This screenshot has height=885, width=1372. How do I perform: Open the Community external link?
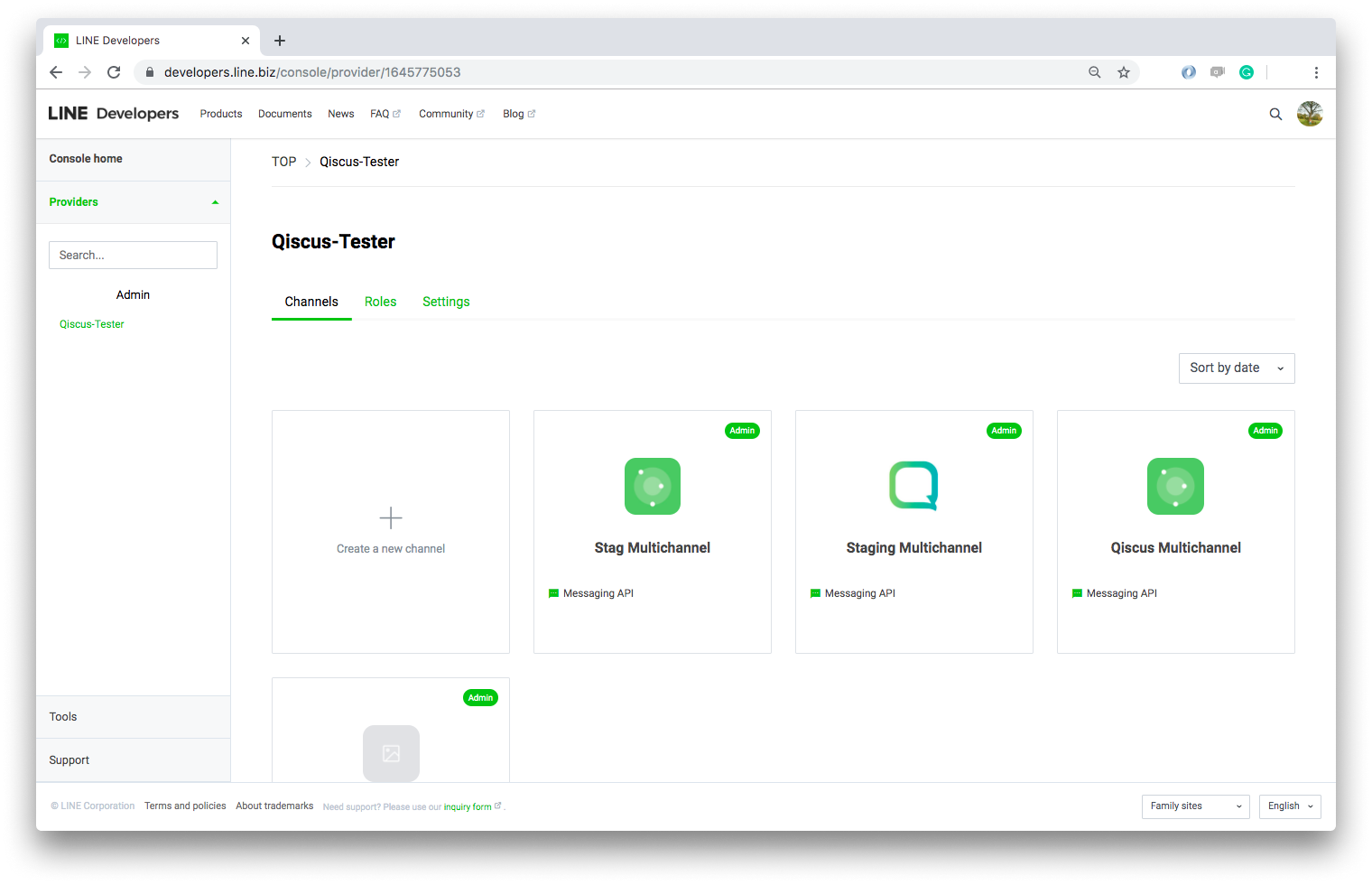click(x=451, y=114)
